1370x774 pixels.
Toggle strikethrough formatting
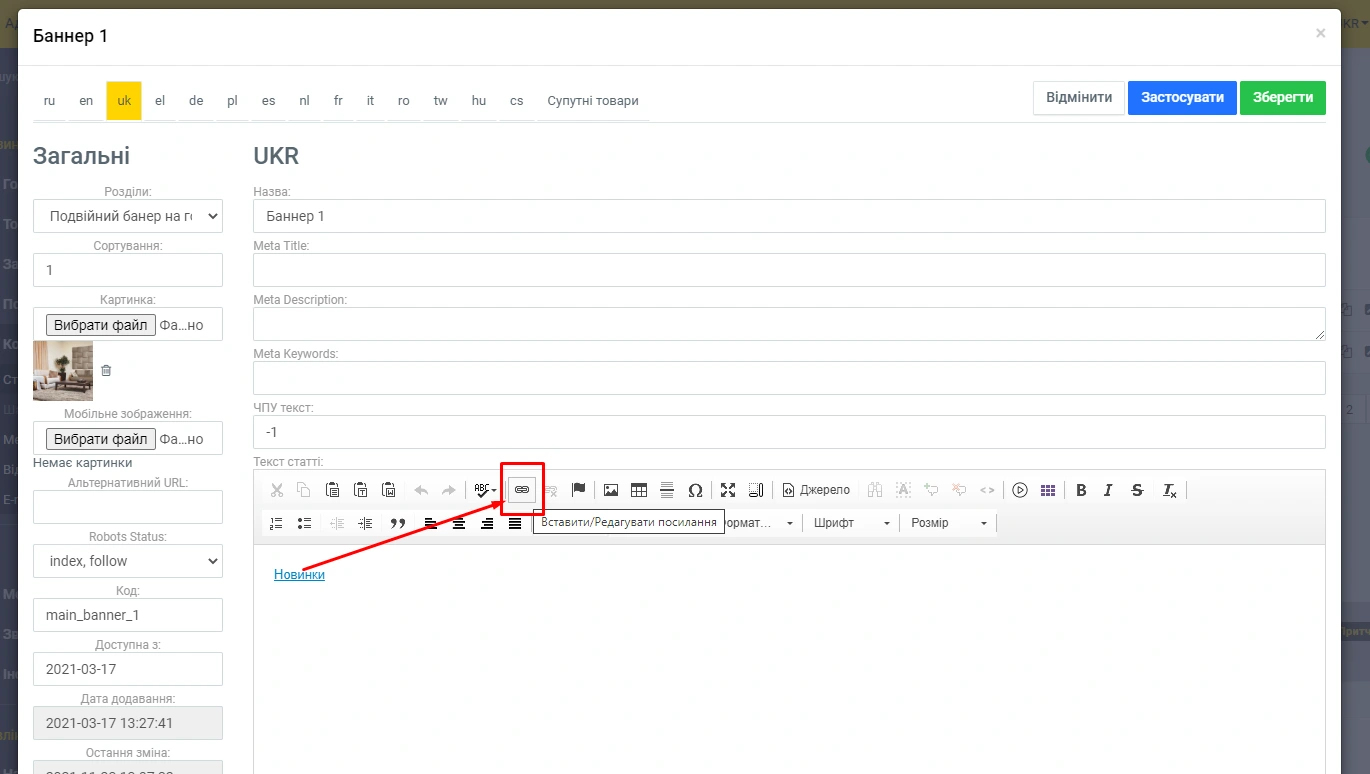click(x=1137, y=490)
